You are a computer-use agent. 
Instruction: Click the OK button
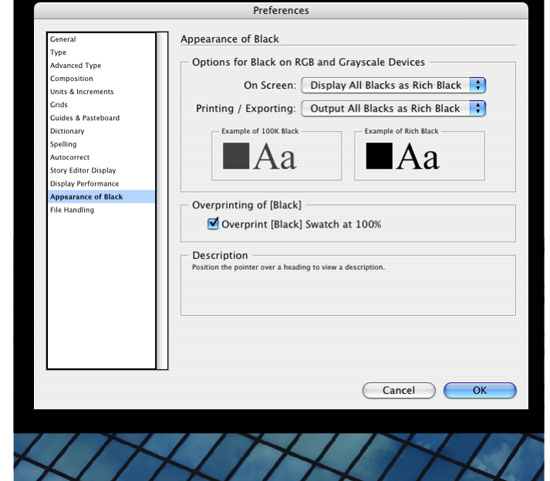pyautogui.click(x=480, y=390)
